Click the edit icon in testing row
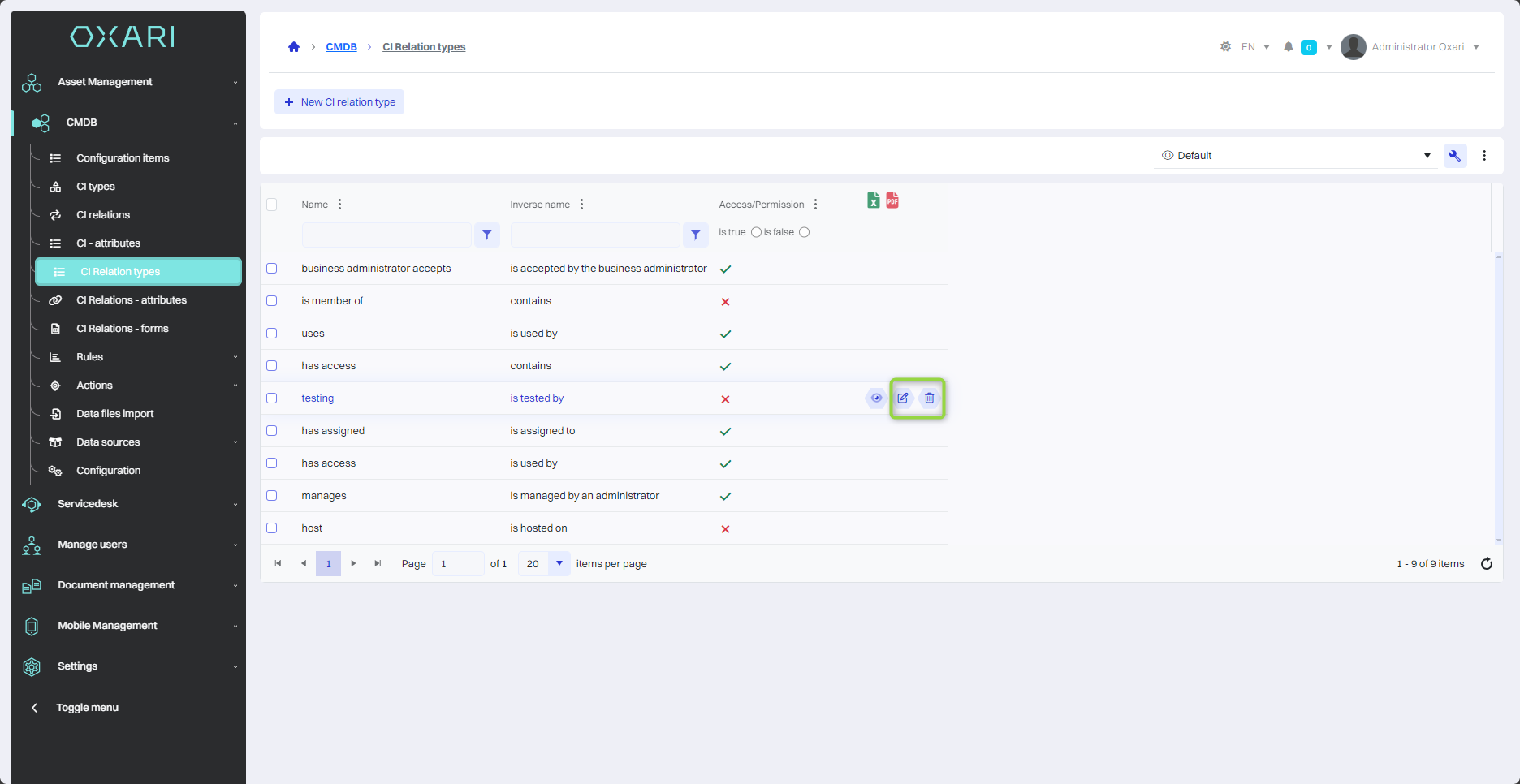1520x784 pixels. 903,398
